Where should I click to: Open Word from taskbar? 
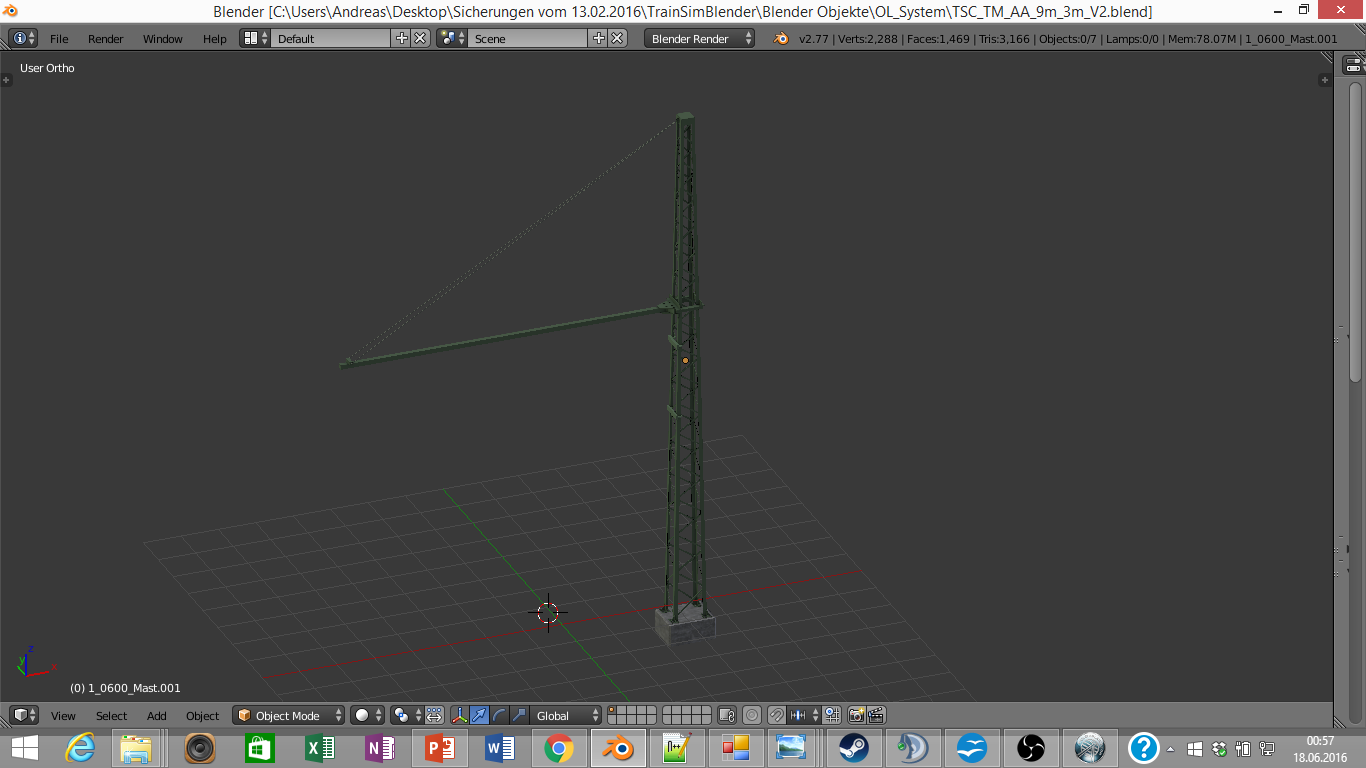tap(499, 748)
